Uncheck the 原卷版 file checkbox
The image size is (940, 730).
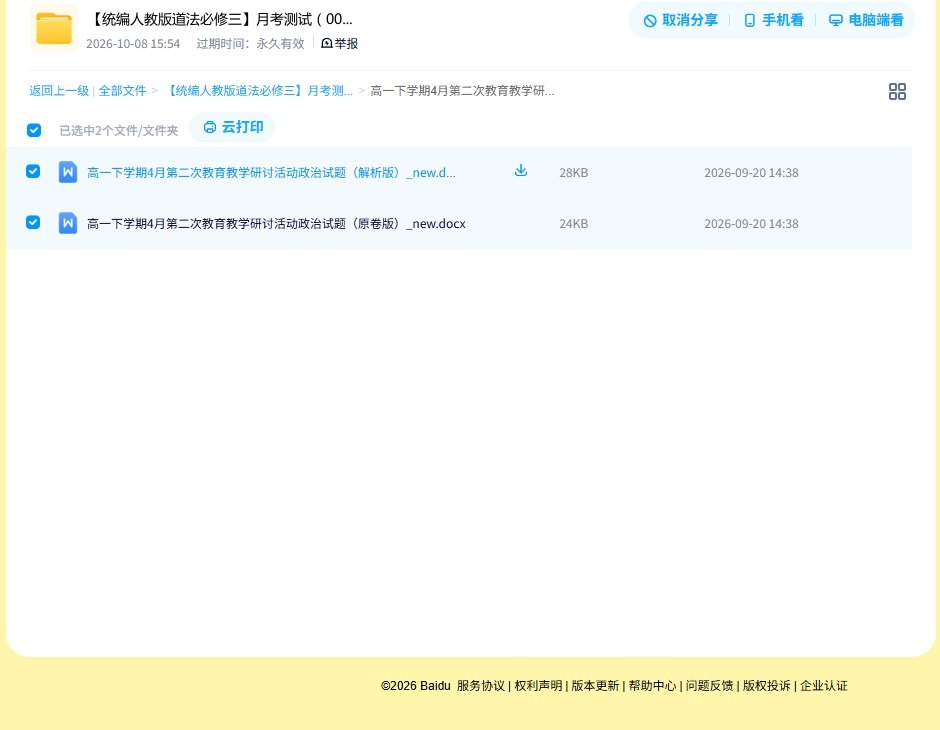33,222
